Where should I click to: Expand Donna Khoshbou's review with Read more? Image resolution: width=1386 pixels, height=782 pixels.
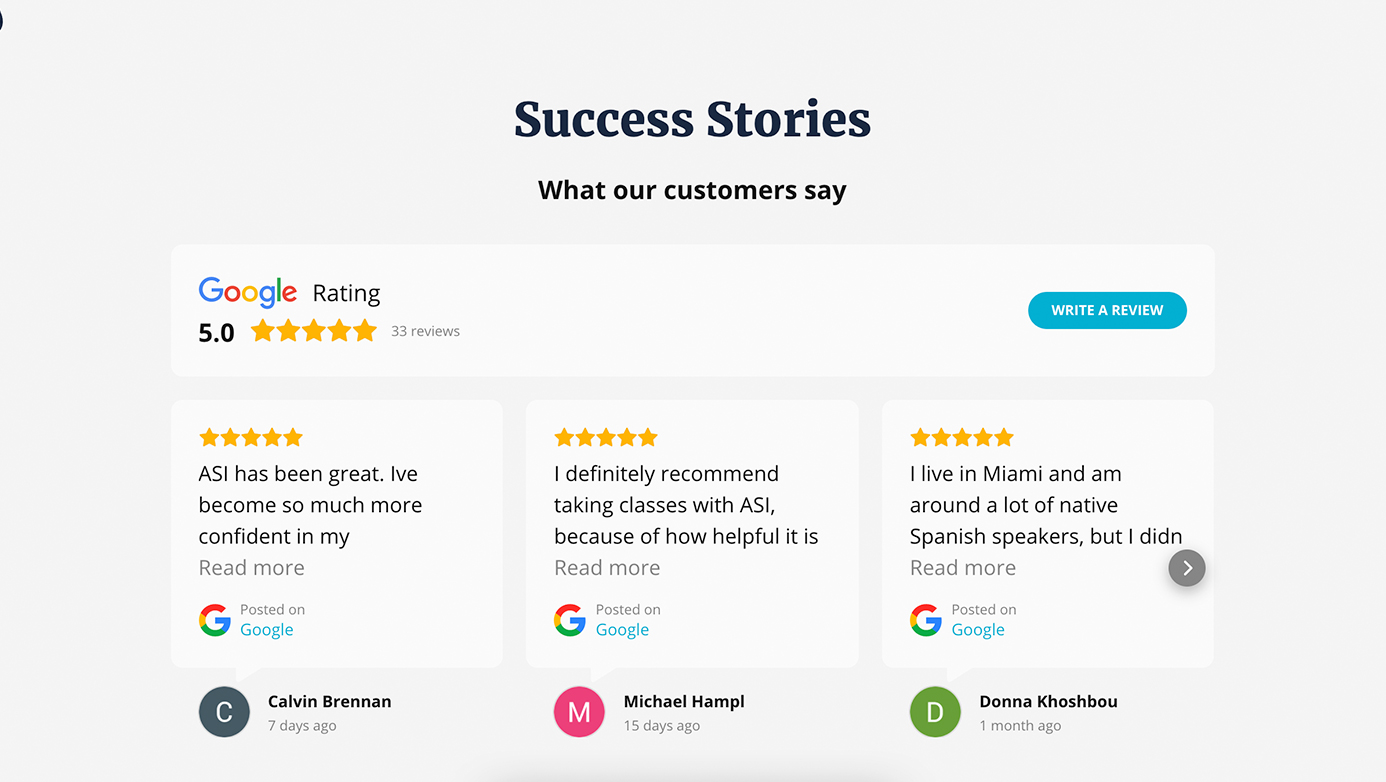coord(963,568)
